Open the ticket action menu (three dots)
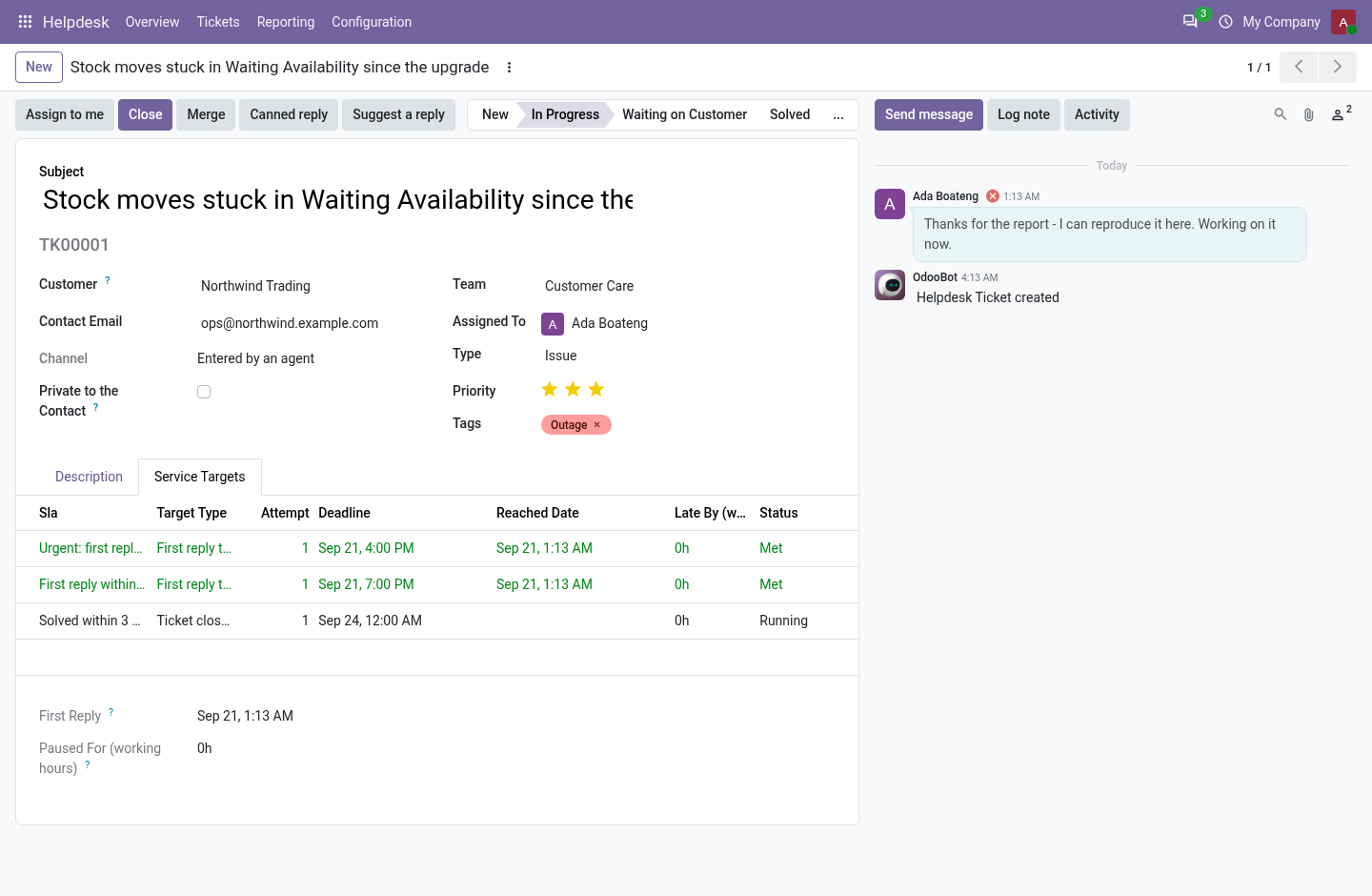1372x896 pixels. 509,68
